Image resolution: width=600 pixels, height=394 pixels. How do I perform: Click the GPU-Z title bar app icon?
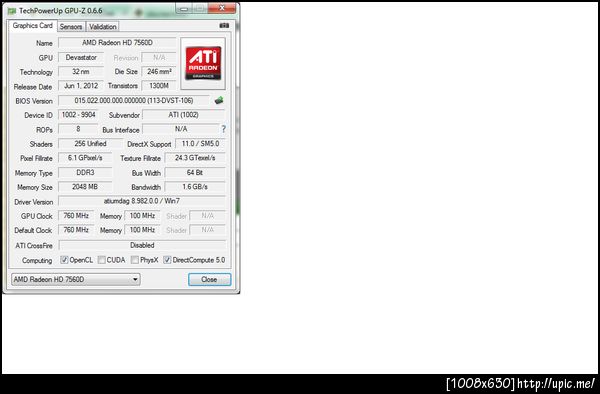tap(12, 11)
